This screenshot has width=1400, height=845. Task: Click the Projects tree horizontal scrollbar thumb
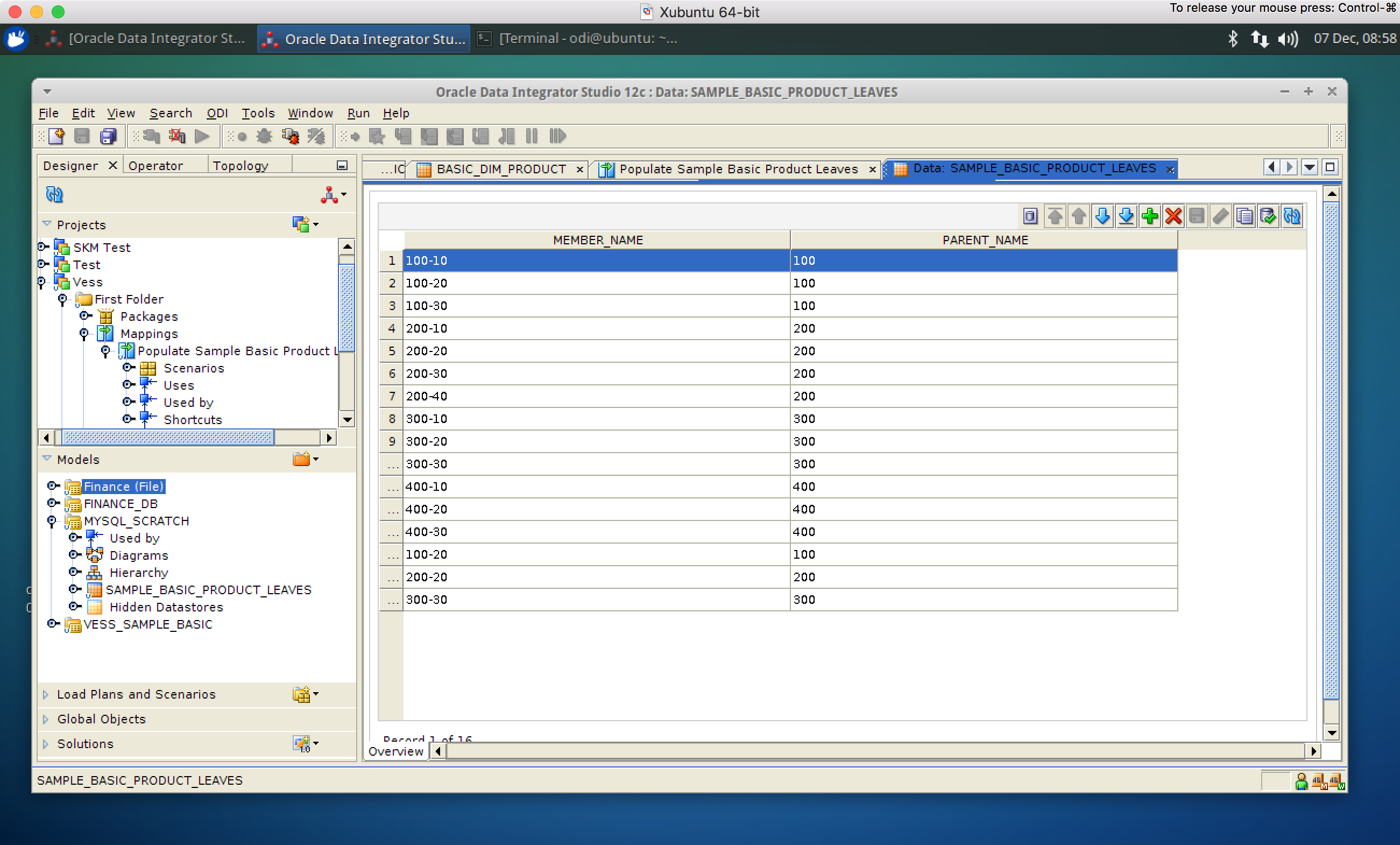[168, 438]
